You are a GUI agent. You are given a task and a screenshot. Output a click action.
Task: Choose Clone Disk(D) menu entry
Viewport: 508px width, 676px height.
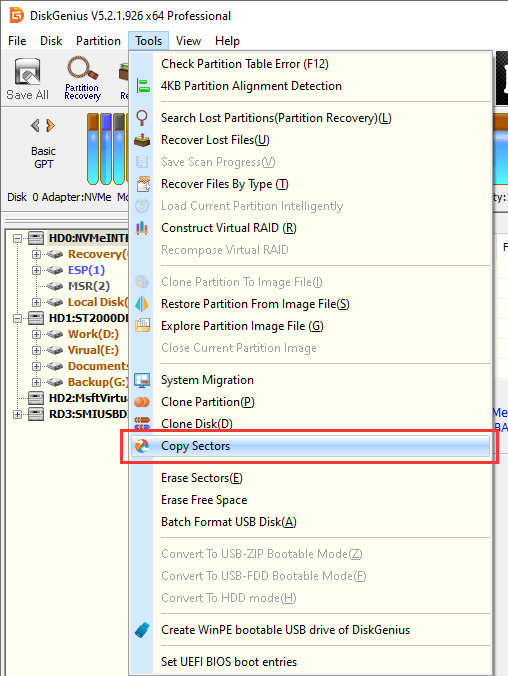[310, 424]
